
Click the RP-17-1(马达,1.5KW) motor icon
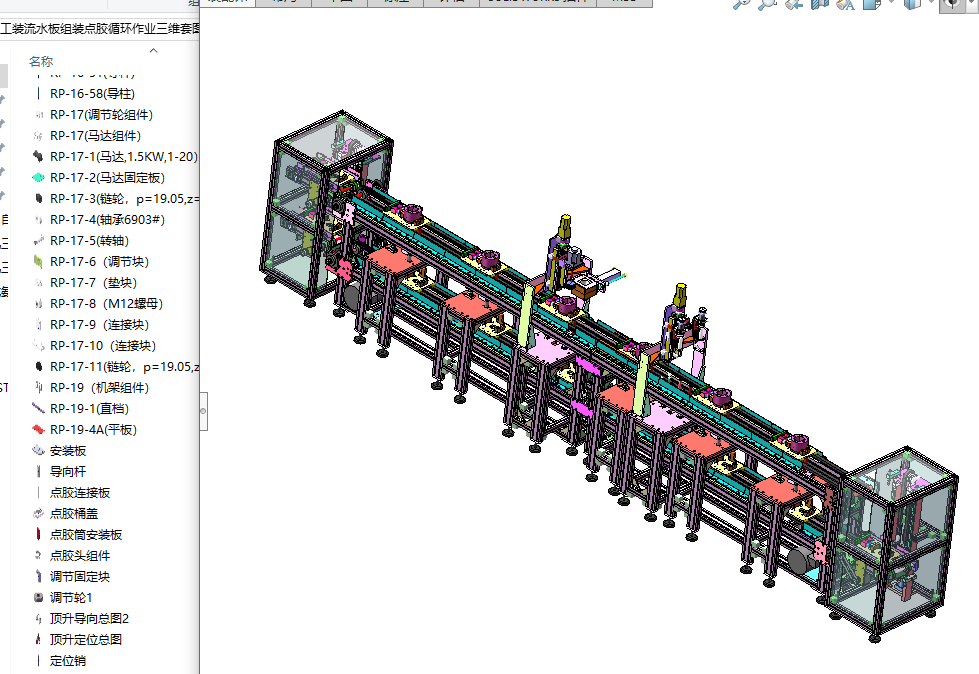pos(38,157)
